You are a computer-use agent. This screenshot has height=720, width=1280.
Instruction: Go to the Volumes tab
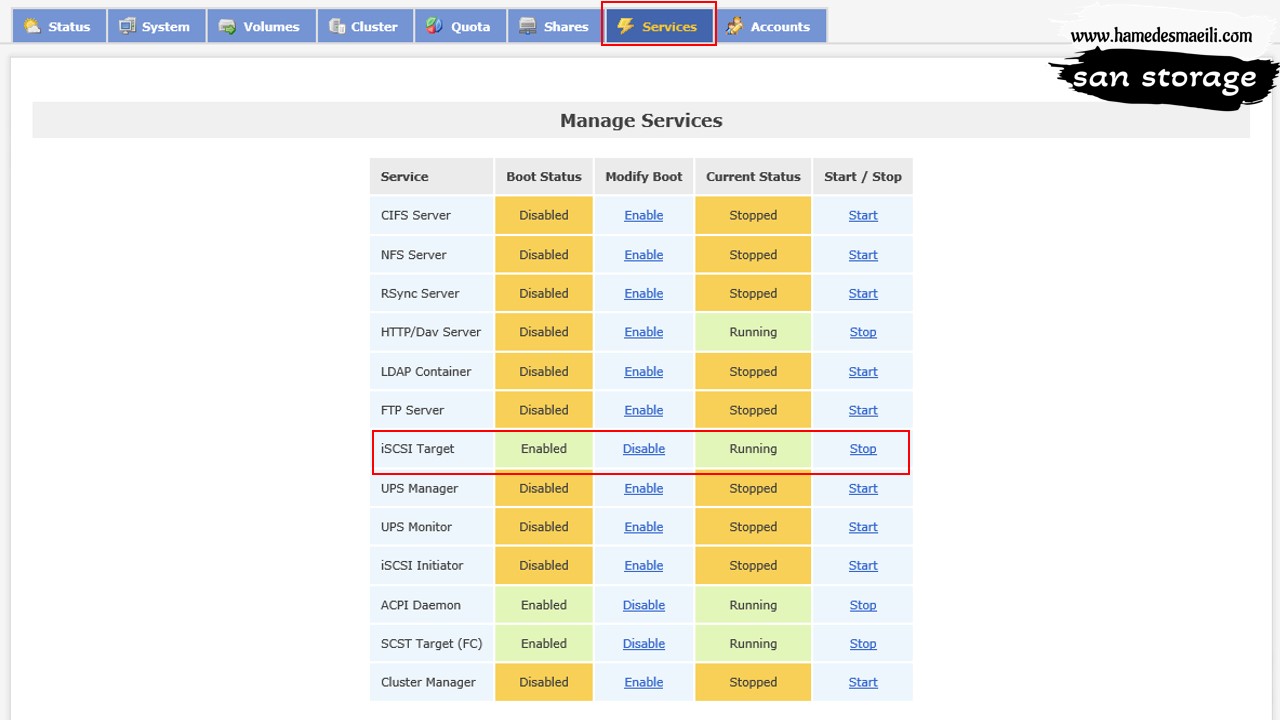pos(261,26)
